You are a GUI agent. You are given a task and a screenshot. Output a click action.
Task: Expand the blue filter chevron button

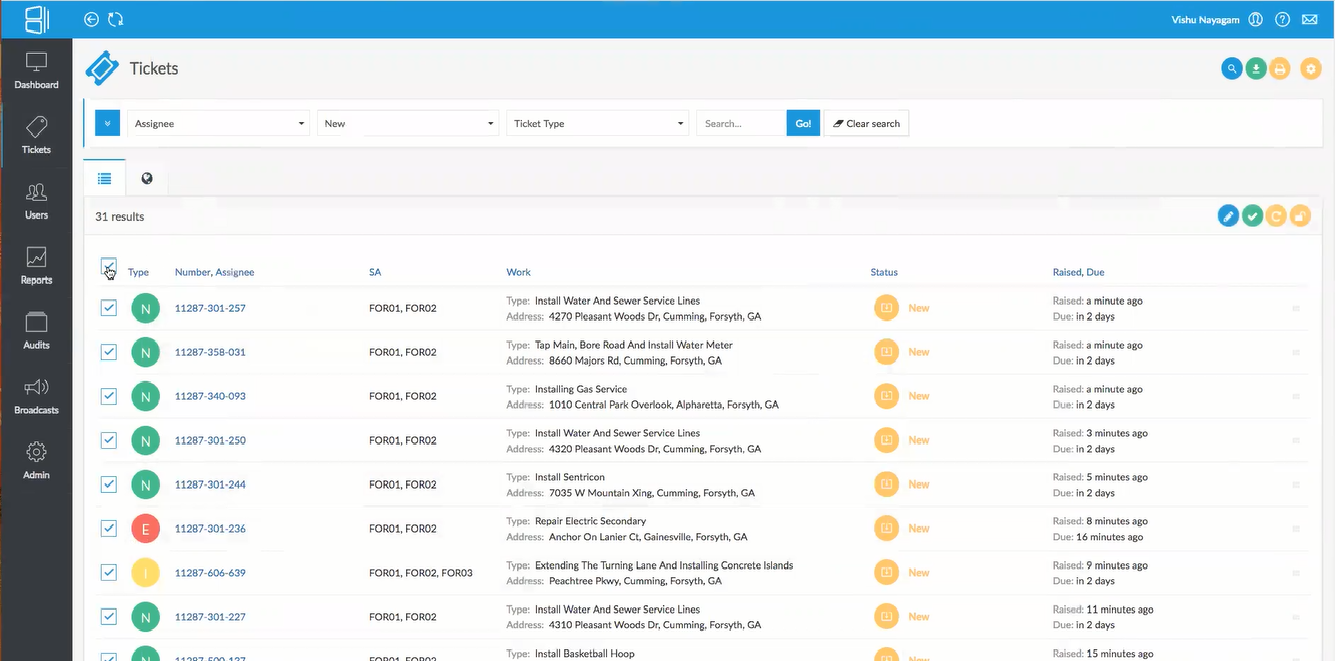pyautogui.click(x=107, y=123)
